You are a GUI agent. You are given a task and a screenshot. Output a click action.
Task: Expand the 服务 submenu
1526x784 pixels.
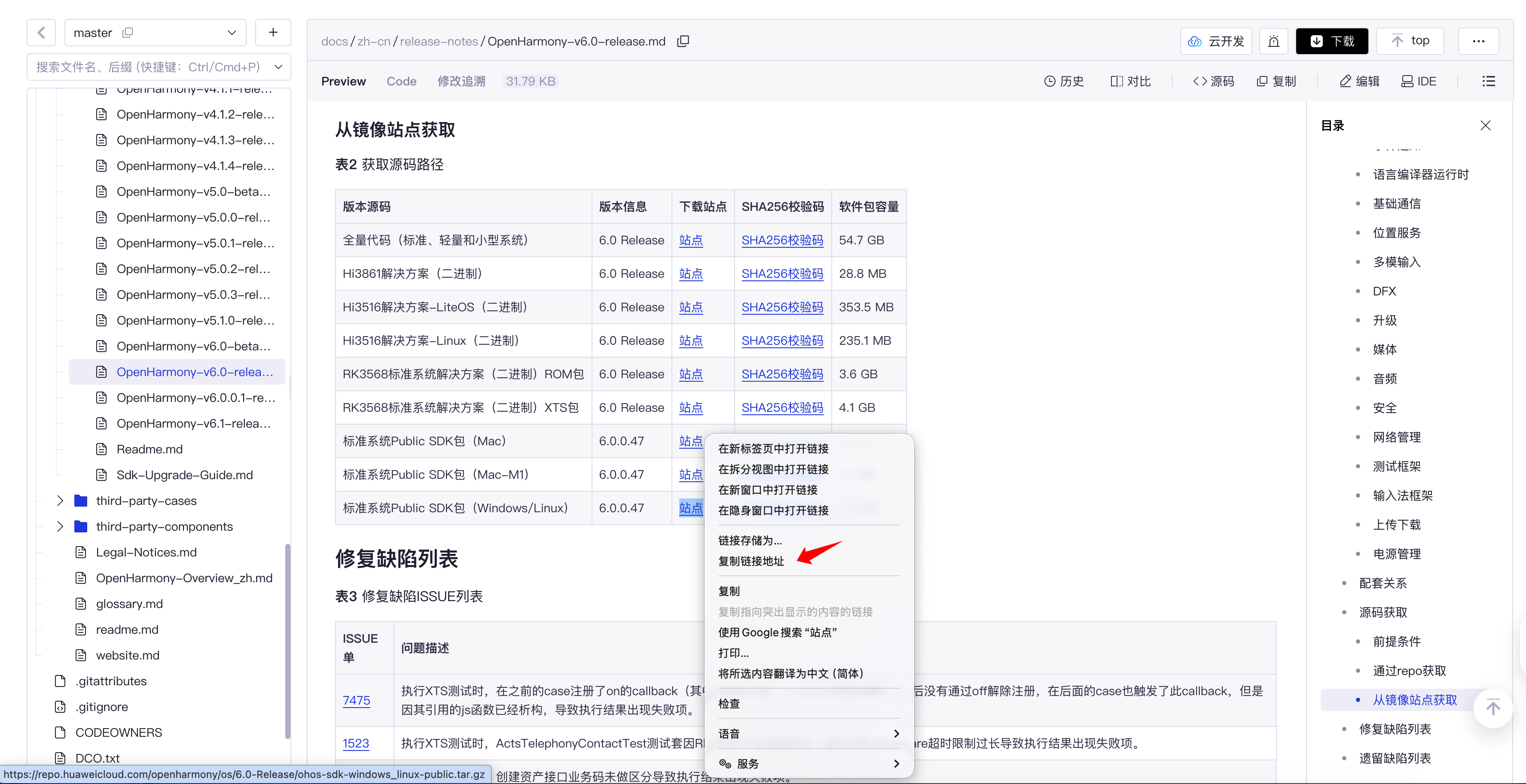(x=809, y=764)
